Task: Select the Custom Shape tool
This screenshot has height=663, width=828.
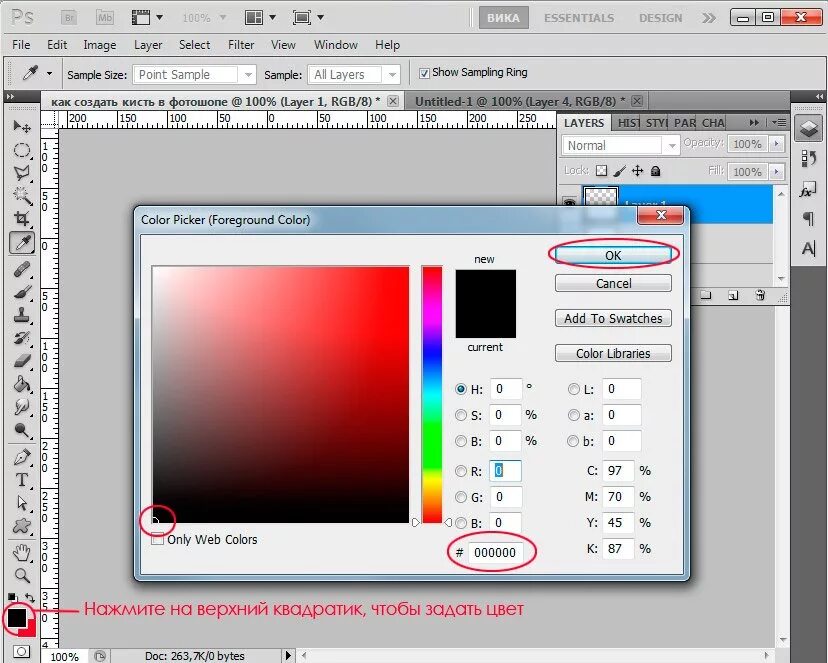Action: point(22,526)
